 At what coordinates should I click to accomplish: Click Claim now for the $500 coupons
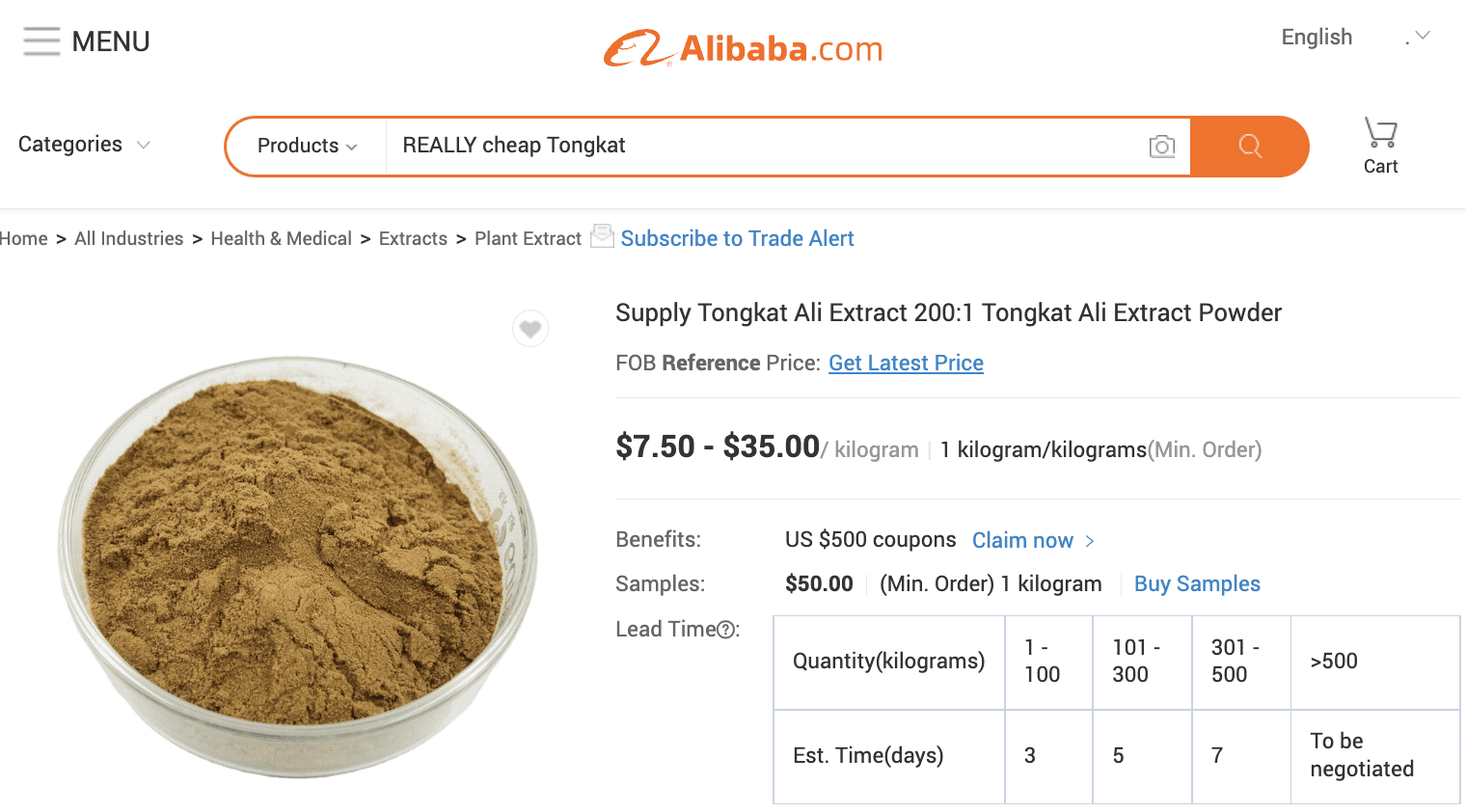(x=1023, y=540)
